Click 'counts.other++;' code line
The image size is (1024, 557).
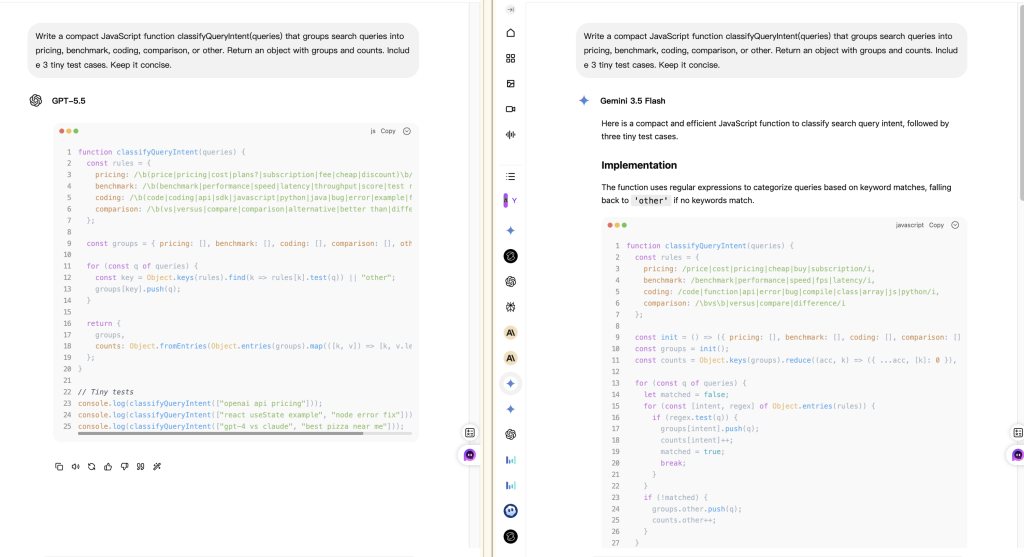click(x=684, y=520)
